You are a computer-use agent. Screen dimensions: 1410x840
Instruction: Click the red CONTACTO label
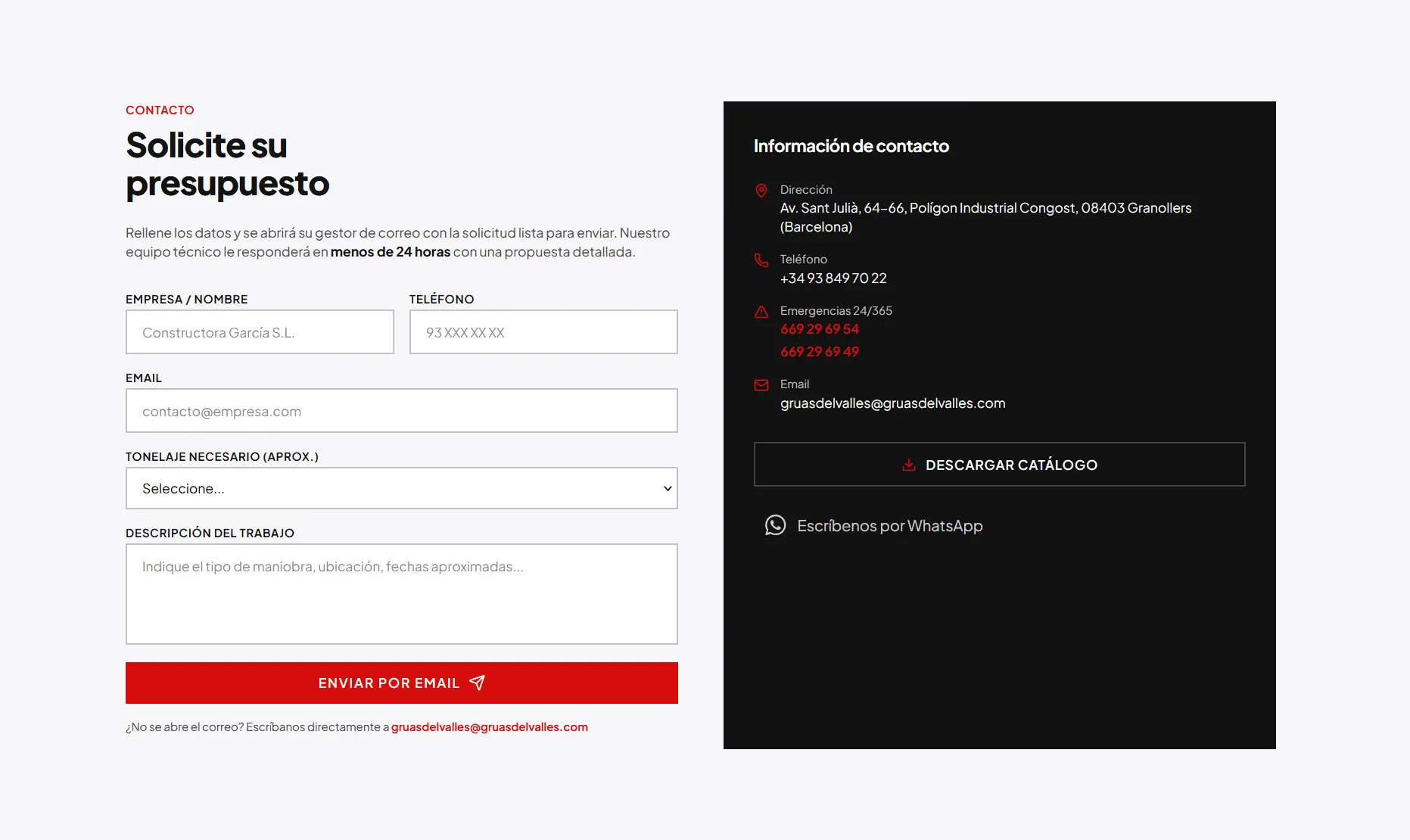click(x=160, y=110)
